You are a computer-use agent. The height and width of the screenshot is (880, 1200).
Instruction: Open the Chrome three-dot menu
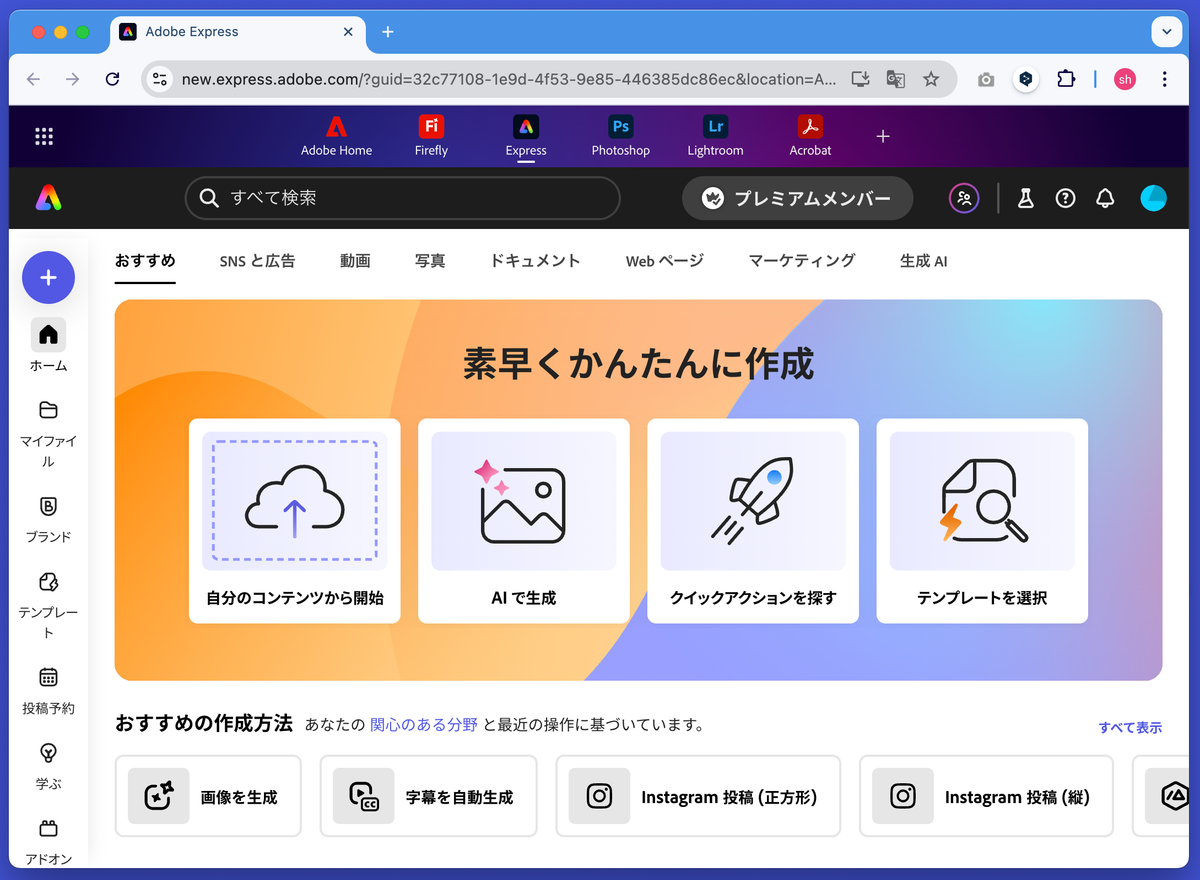[1164, 79]
